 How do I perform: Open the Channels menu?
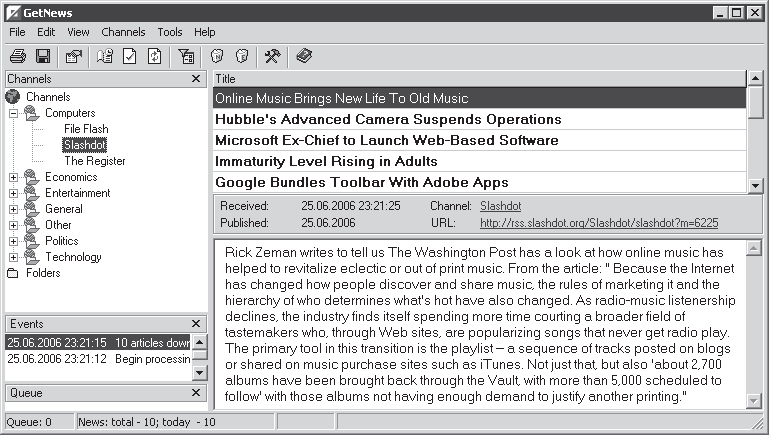[123, 32]
